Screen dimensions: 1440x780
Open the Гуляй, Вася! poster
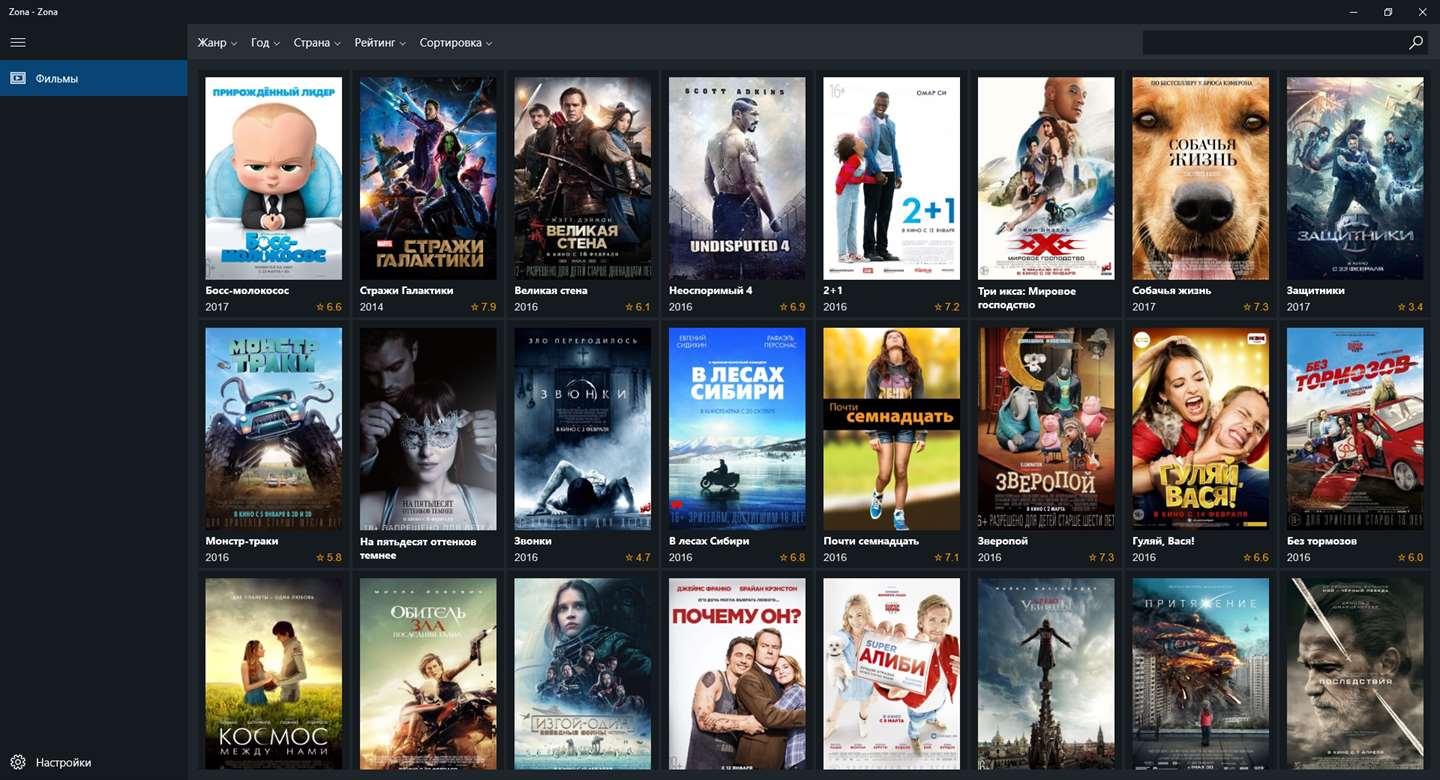[x=1201, y=429]
